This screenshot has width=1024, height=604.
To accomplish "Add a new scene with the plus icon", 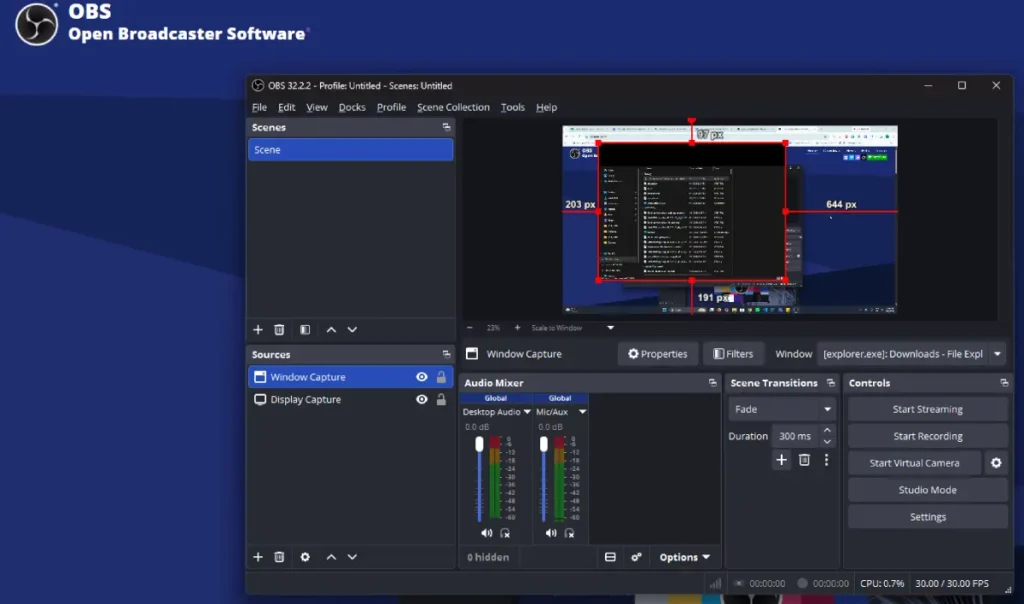I will pyautogui.click(x=258, y=330).
